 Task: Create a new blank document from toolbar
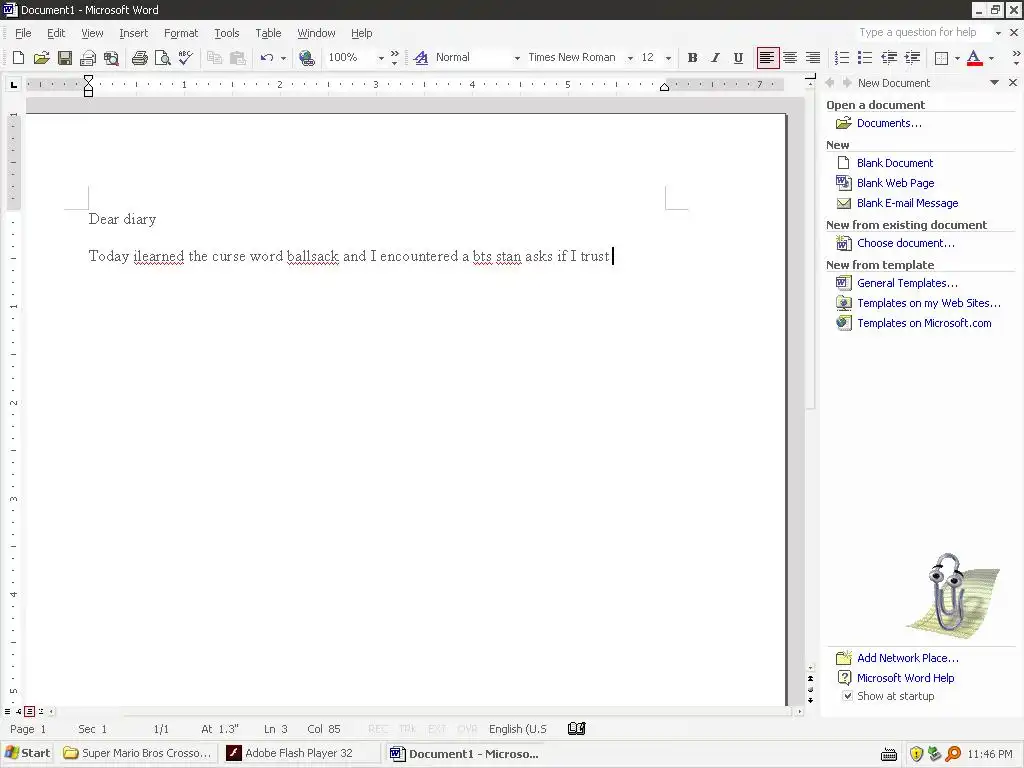click(18, 58)
